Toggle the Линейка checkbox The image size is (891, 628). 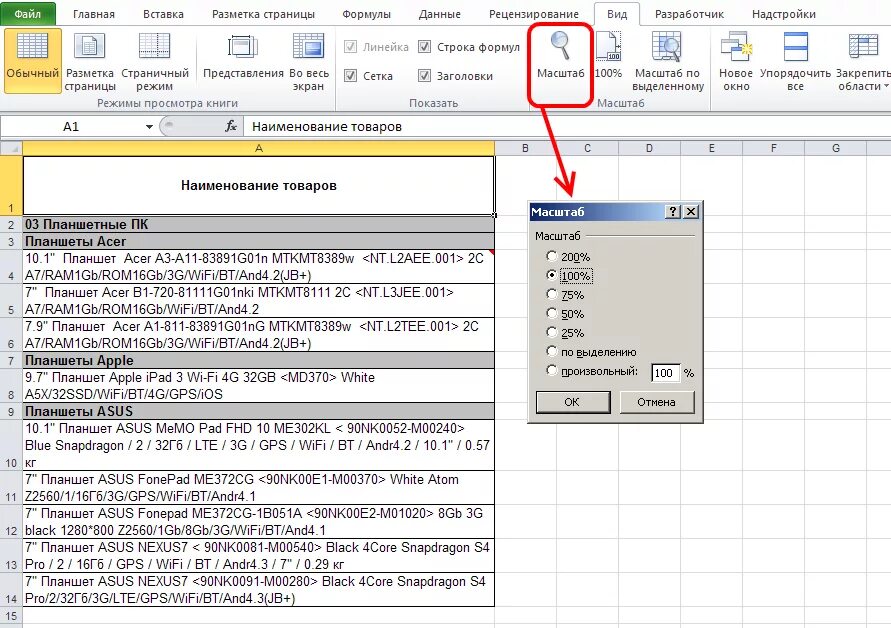click(351, 47)
